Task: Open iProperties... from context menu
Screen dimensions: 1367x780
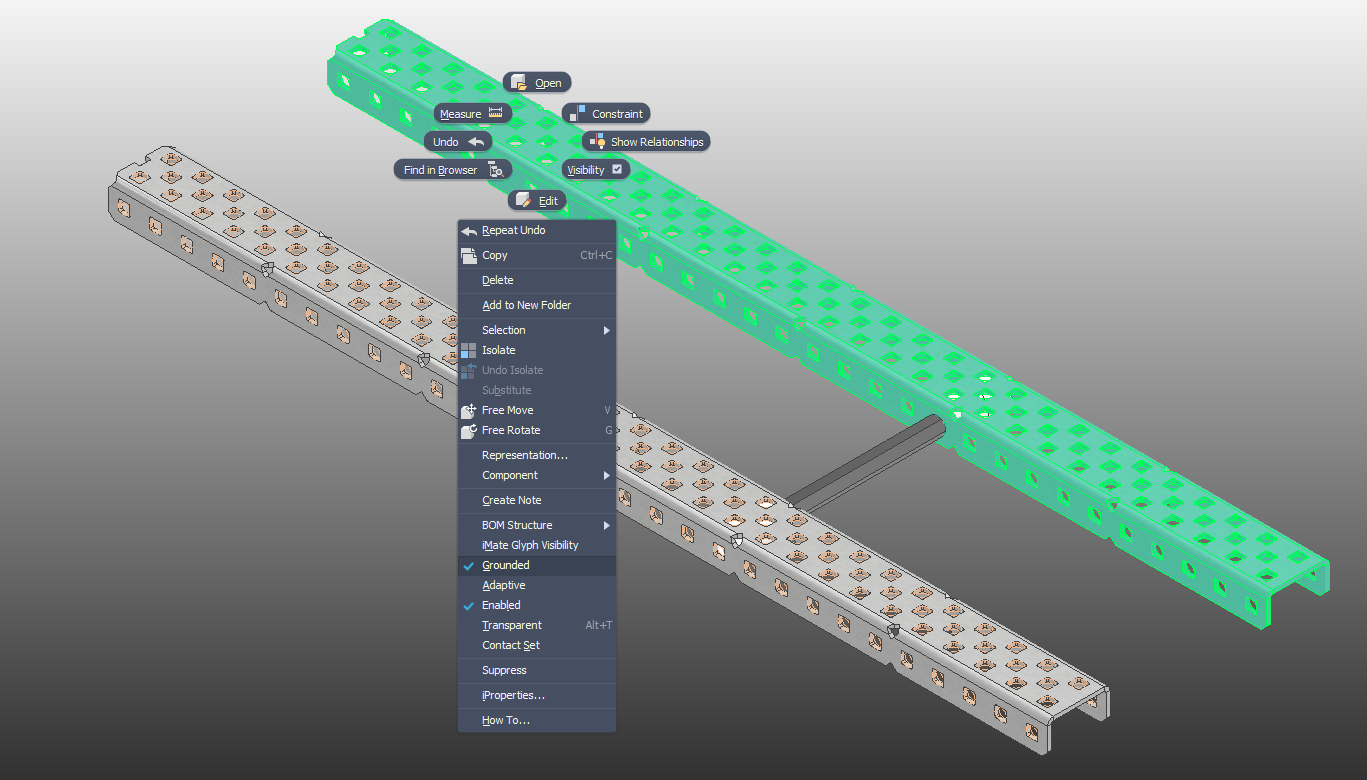Action: 537,695
